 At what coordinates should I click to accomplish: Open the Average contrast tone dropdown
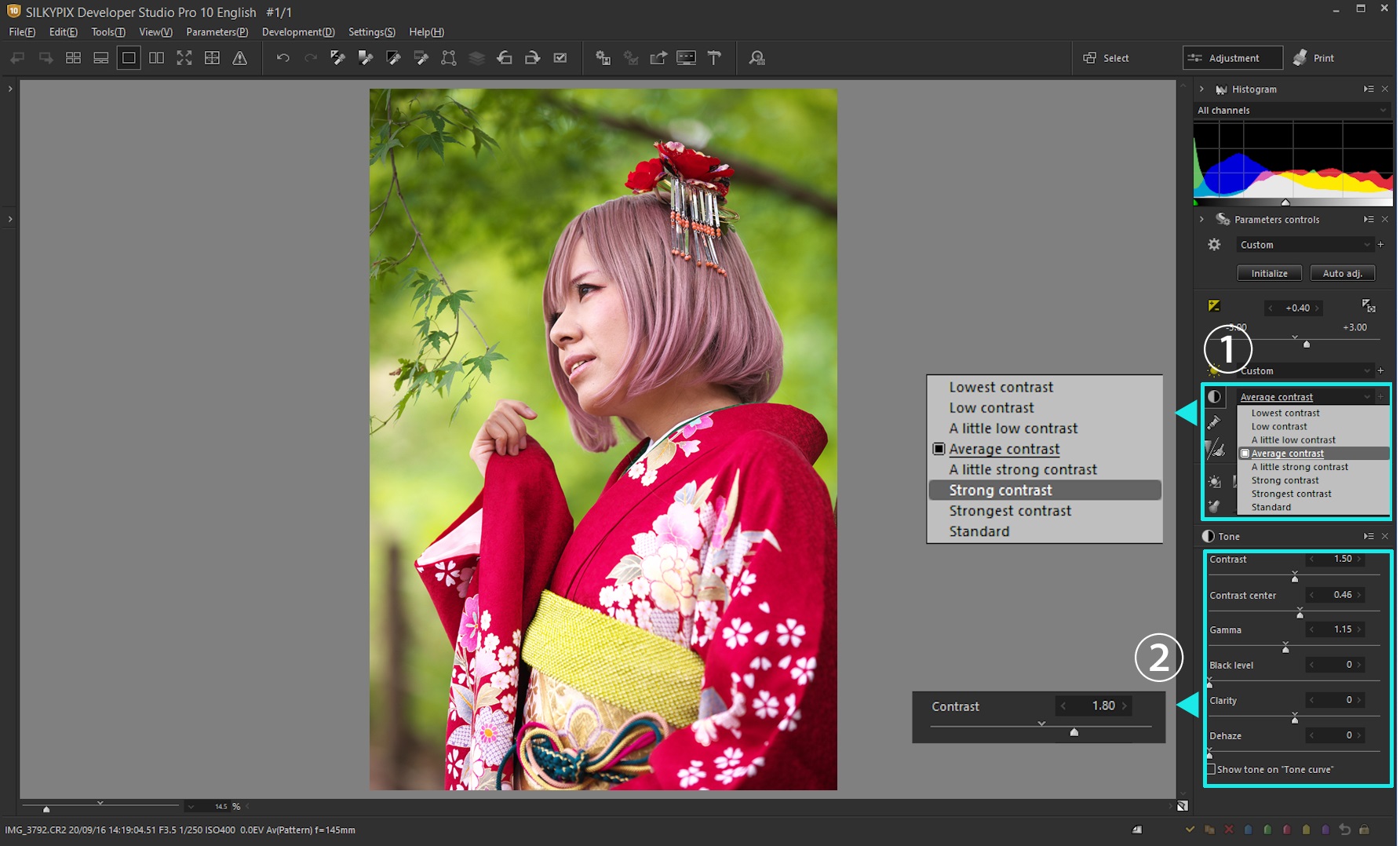coord(1305,397)
